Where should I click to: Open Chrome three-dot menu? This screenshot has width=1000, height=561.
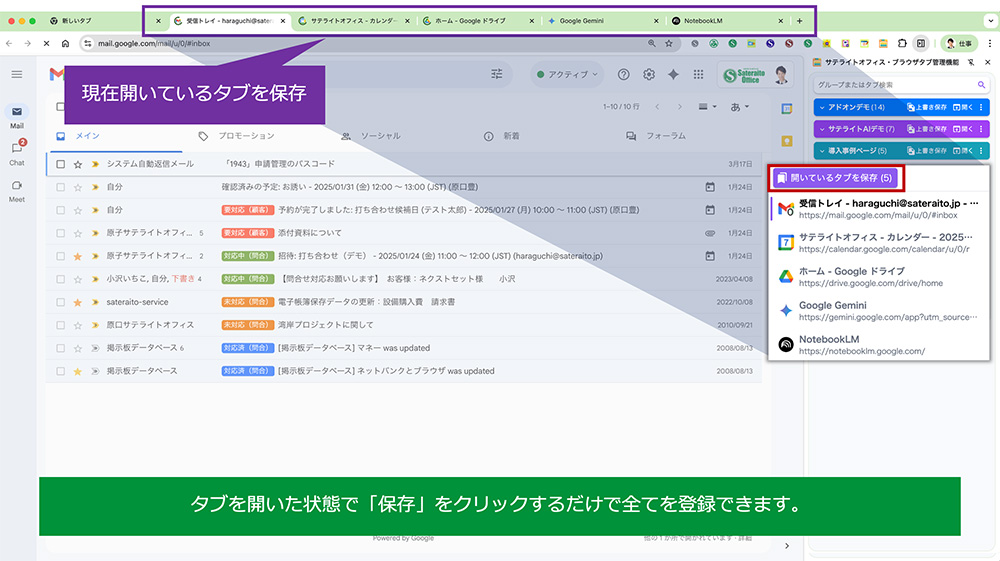coord(989,43)
